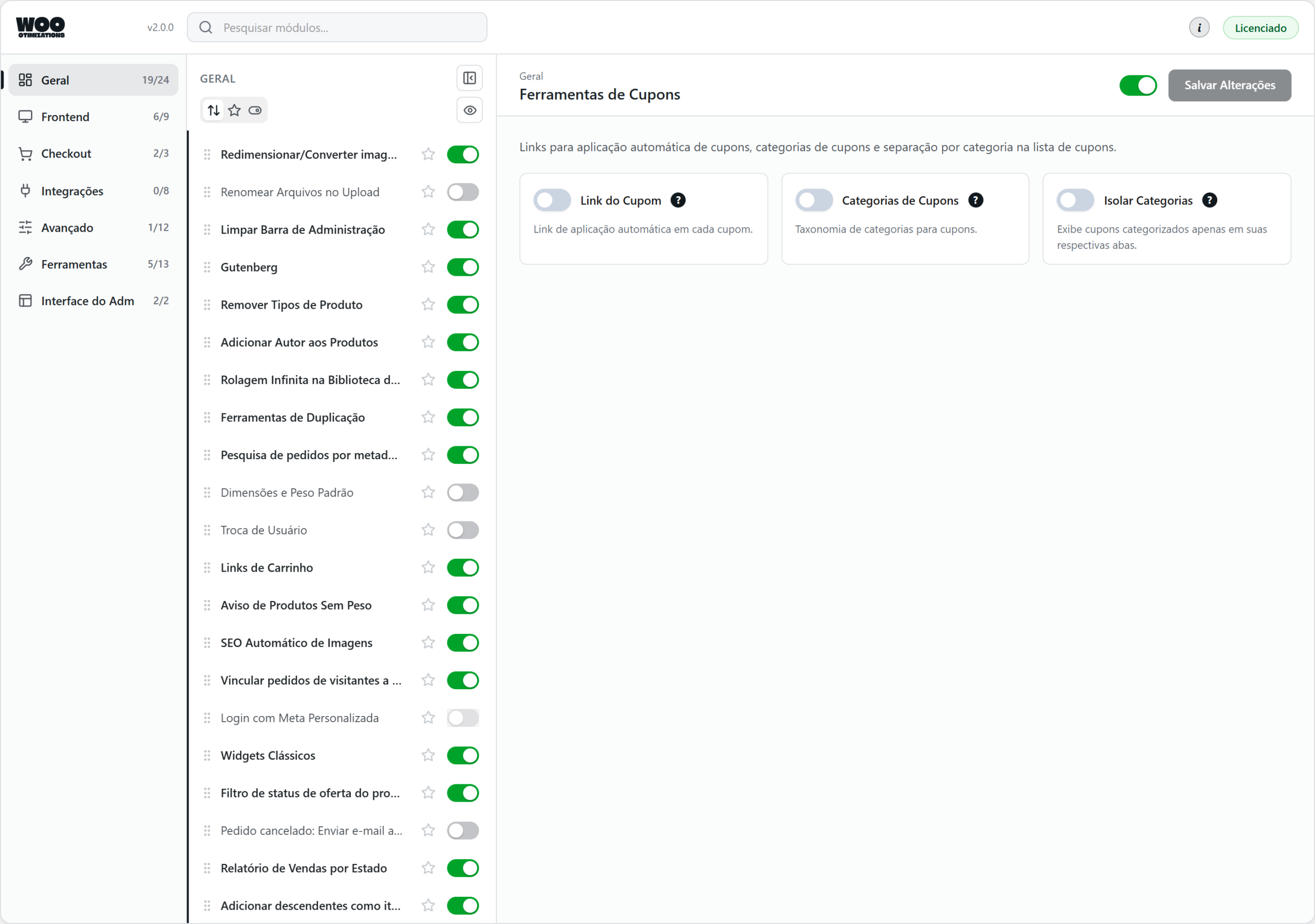Image resolution: width=1315 pixels, height=924 pixels.
Task: Go to Integrações category
Action: click(93, 191)
